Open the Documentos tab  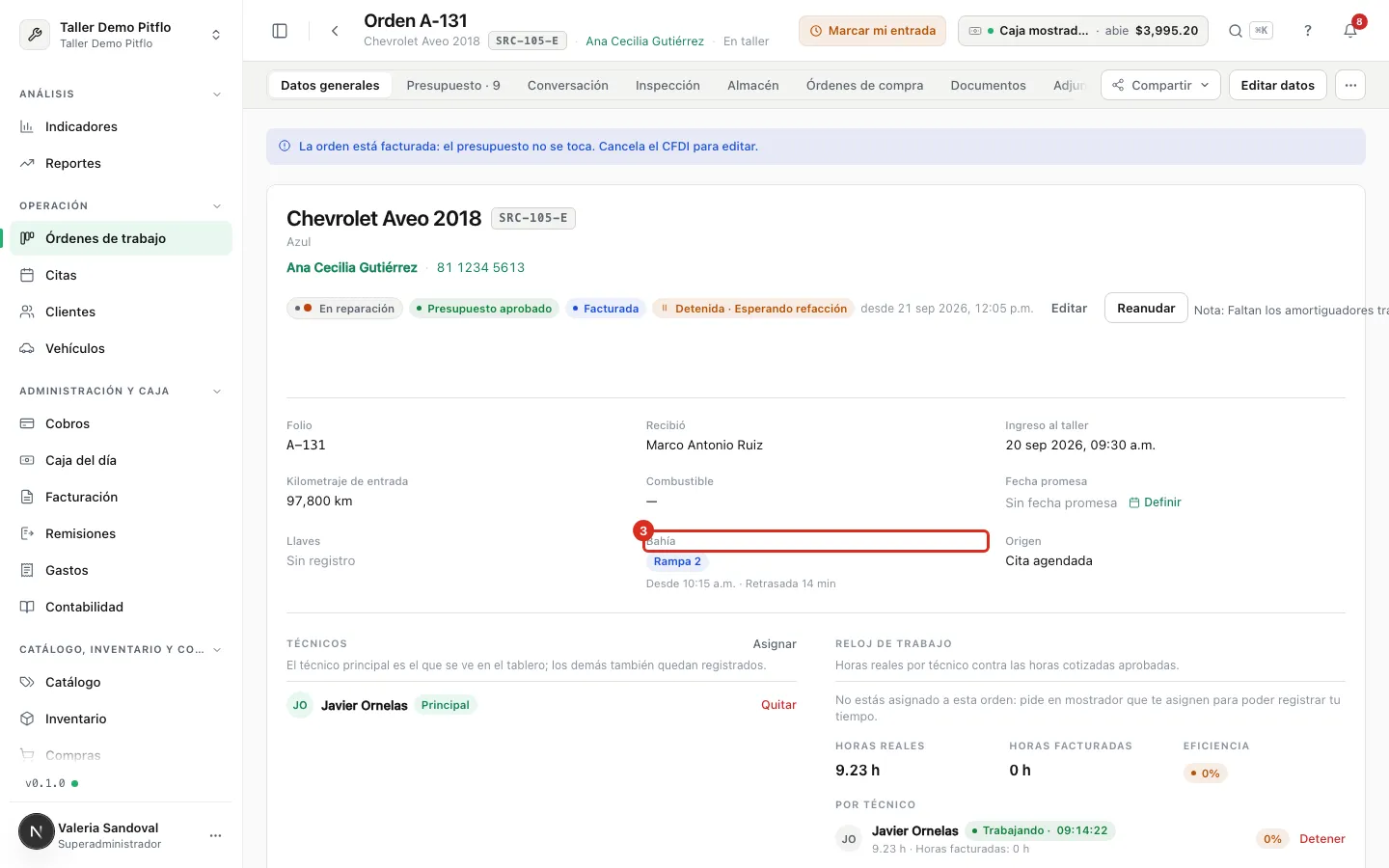pos(989,85)
